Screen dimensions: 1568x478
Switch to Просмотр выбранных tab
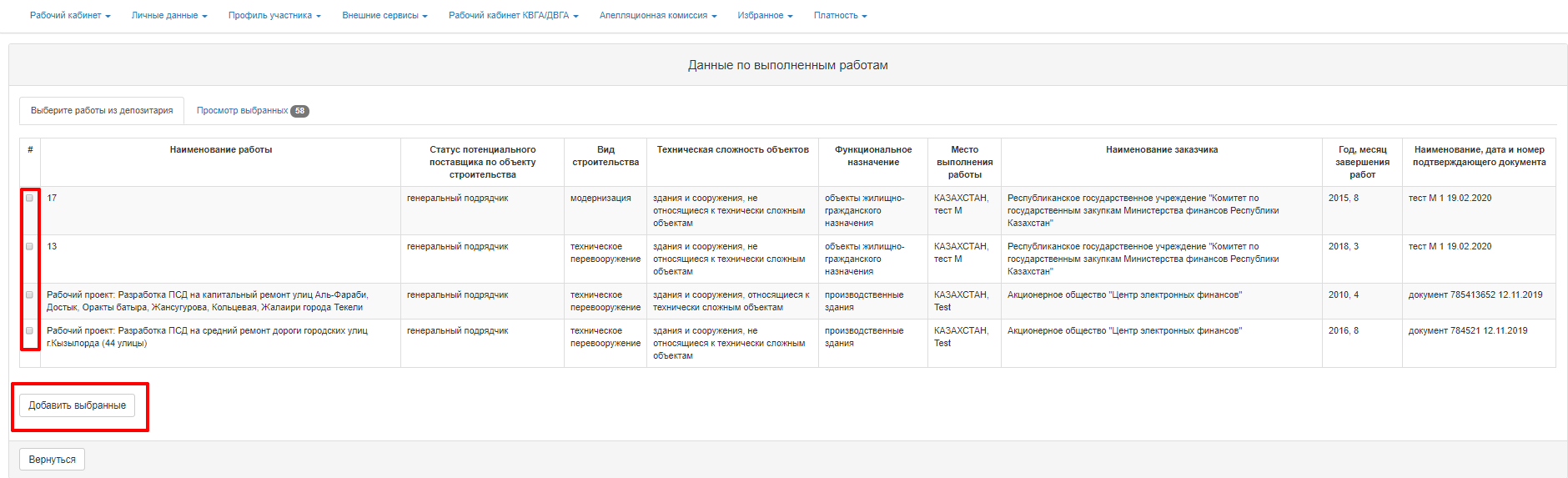pyautogui.click(x=243, y=111)
